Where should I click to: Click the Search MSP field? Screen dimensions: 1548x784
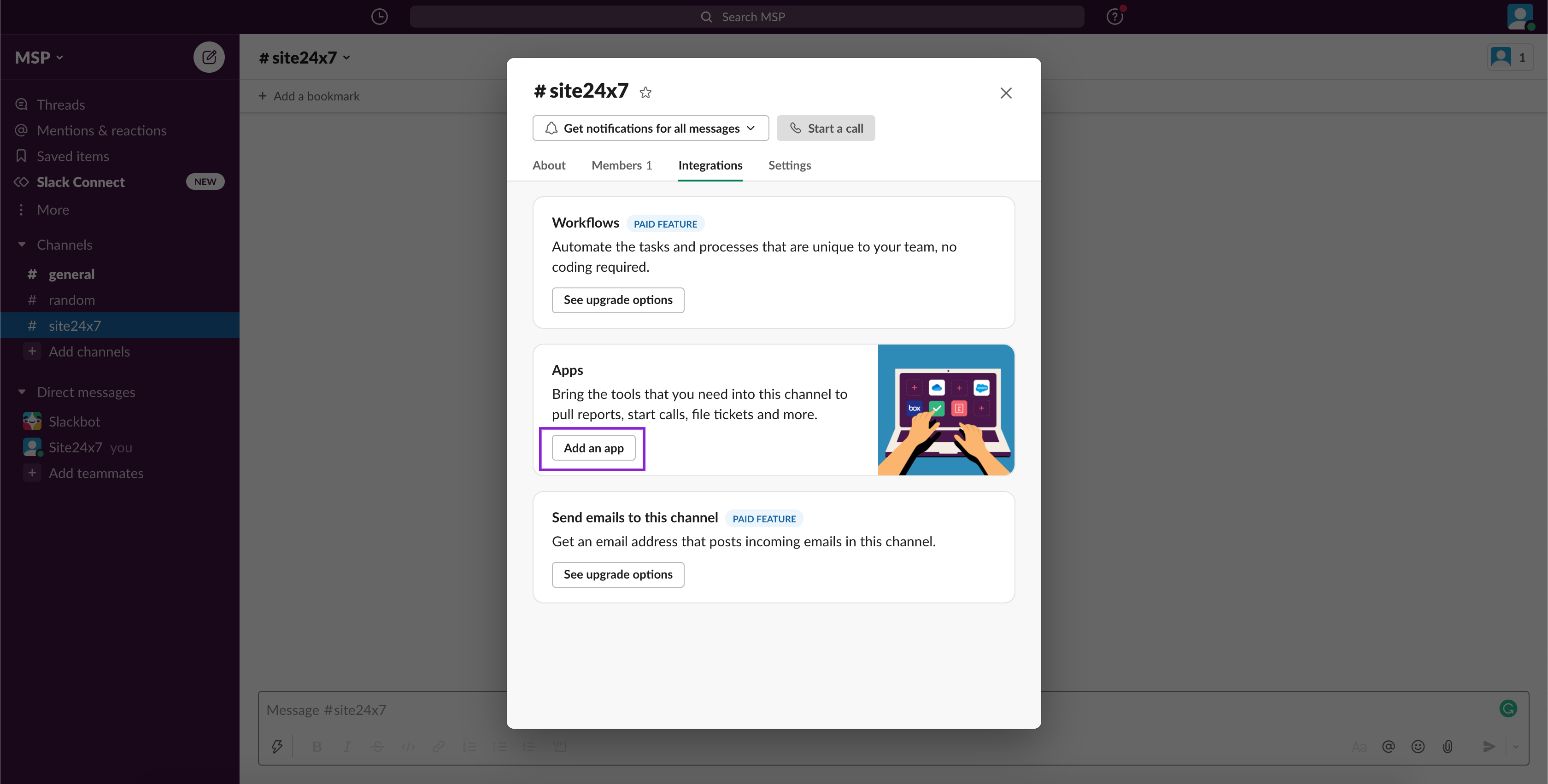click(746, 17)
